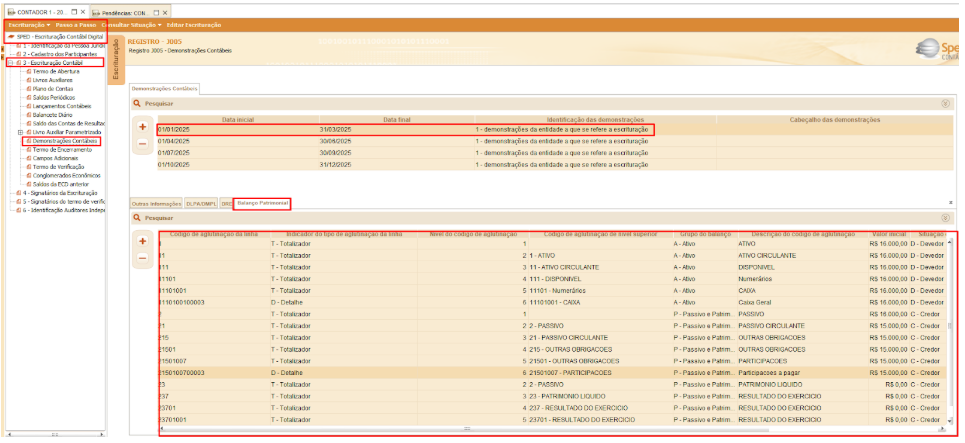Collapse the 3 - Escrituração Contábil tree node

pyautogui.click(x=10, y=63)
